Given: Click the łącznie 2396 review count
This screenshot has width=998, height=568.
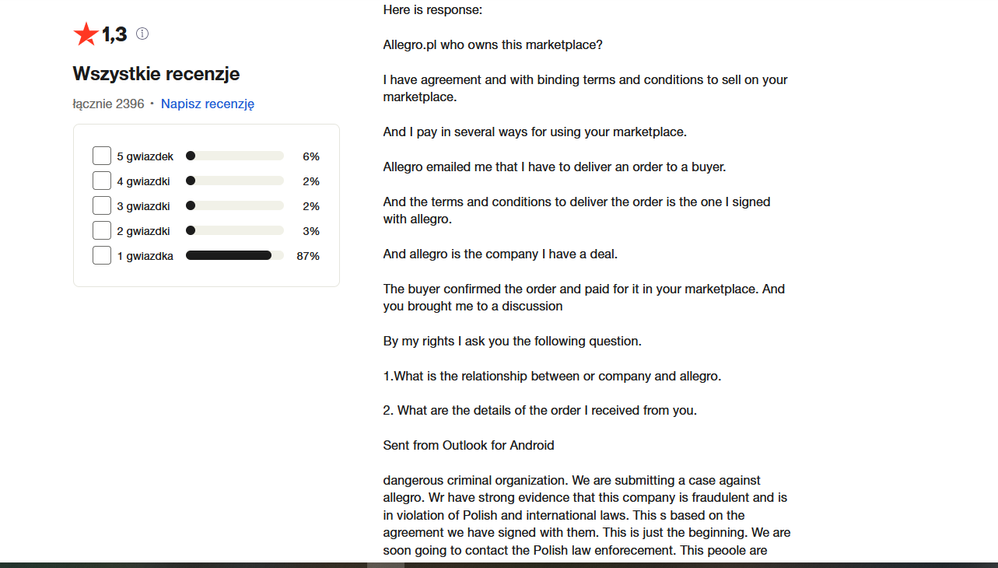Looking at the screenshot, I should tap(108, 104).
